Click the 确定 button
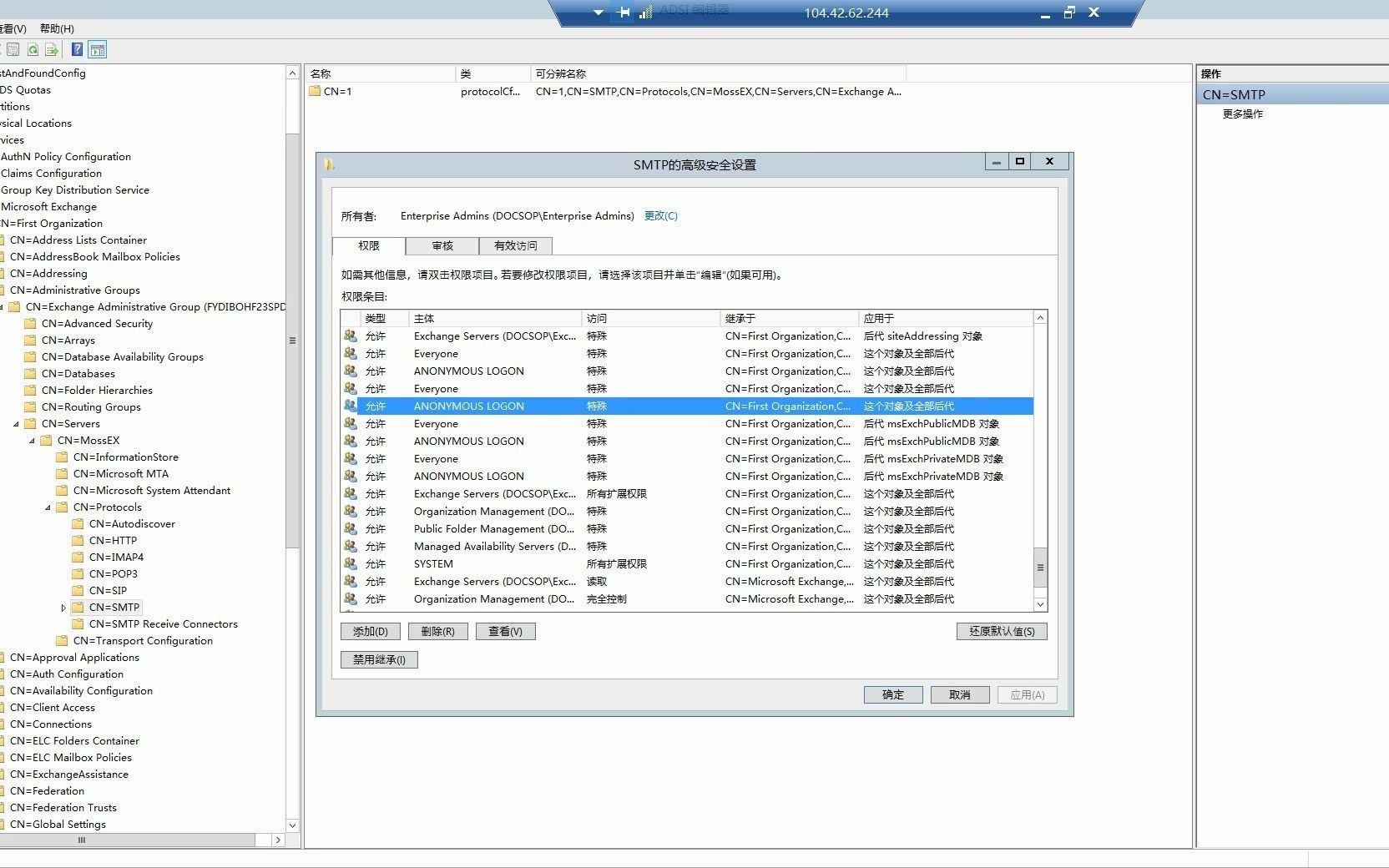Image resolution: width=1389 pixels, height=868 pixels. (893, 694)
